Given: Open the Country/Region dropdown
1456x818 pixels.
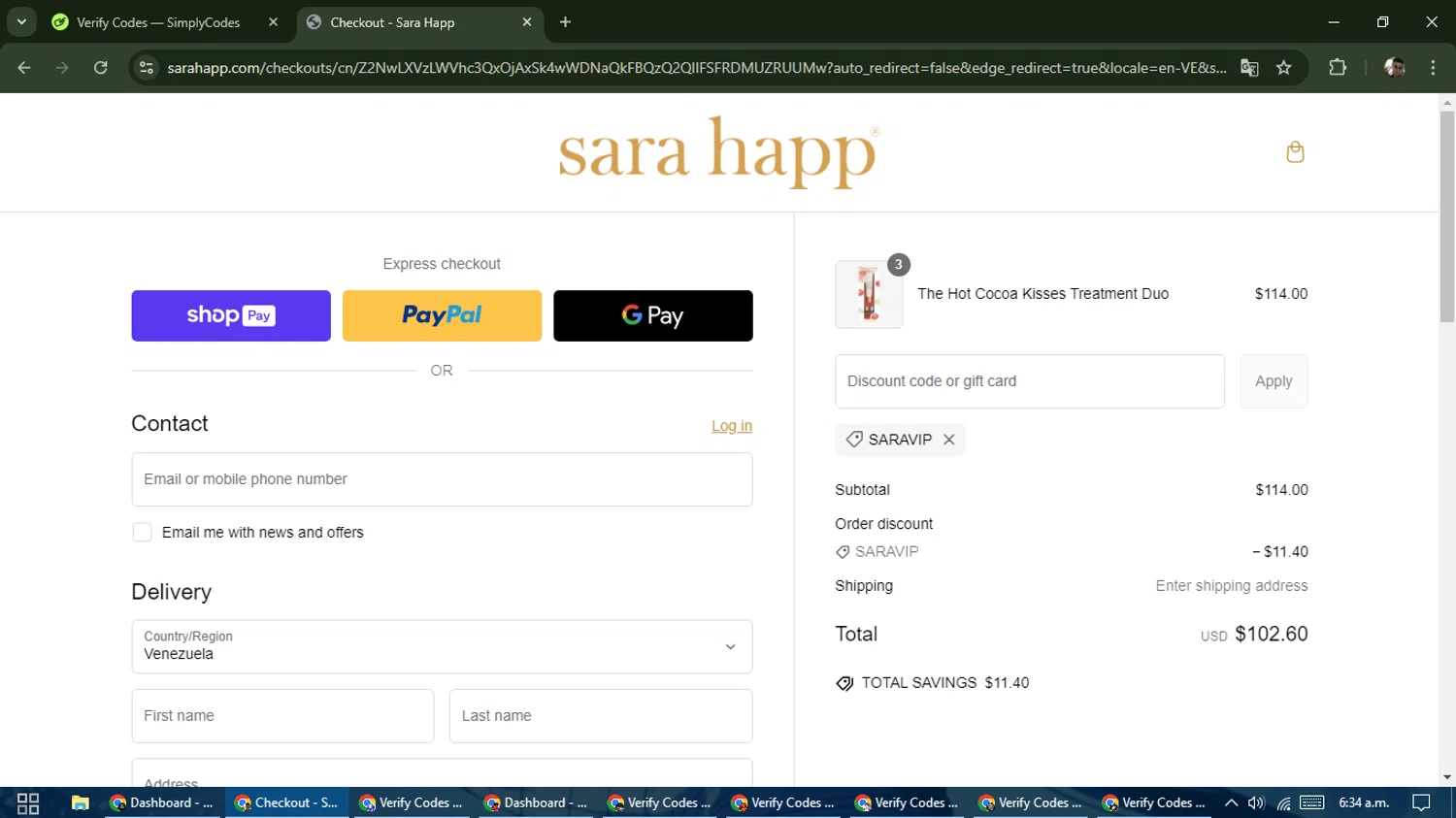Looking at the screenshot, I should (442, 647).
